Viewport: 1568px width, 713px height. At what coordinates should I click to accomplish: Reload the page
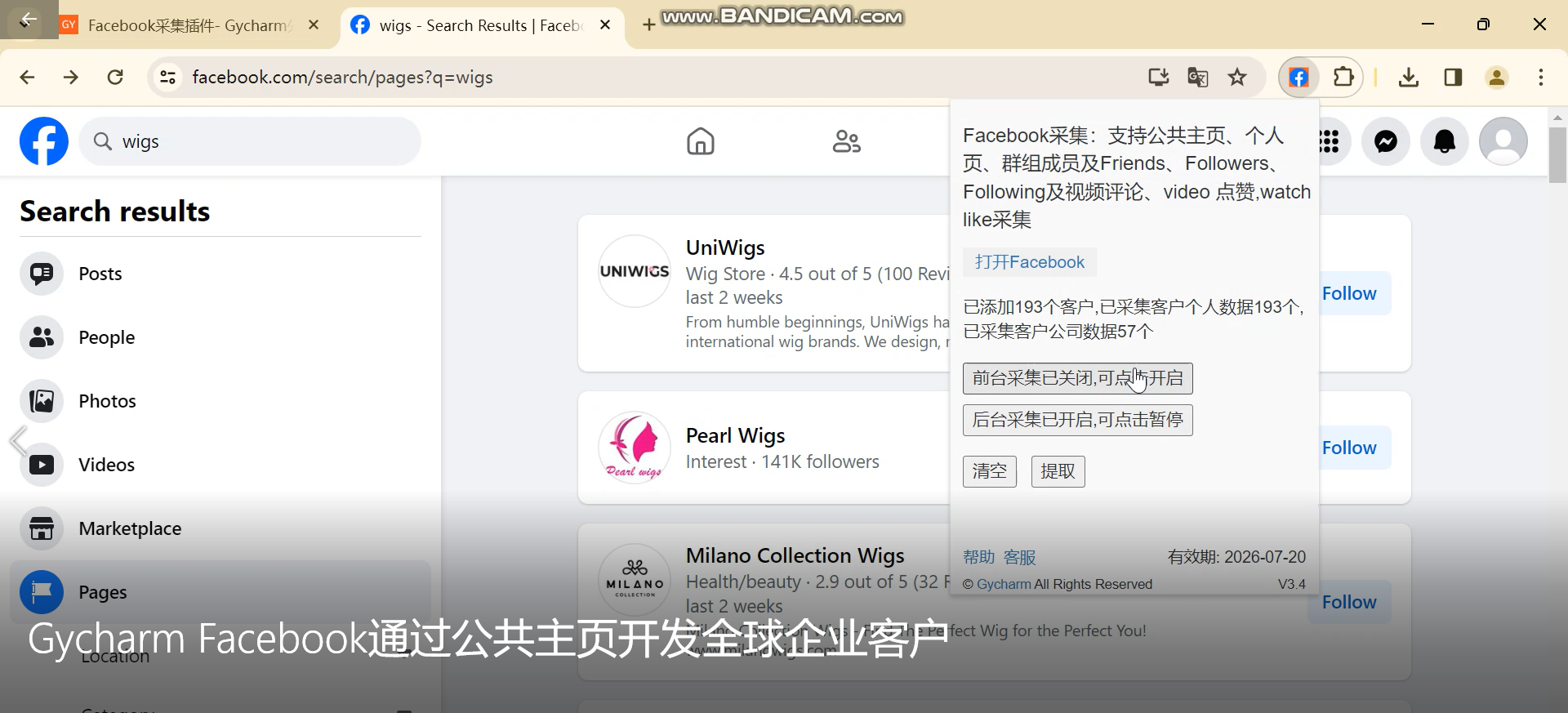[115, 78]
